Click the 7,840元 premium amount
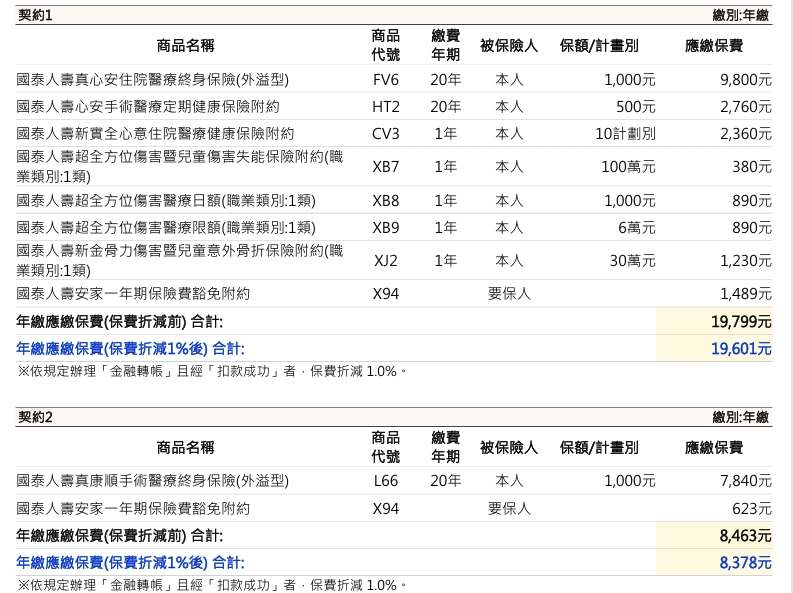The width and height of the screenshot is (793, 593). click(746, 481)
